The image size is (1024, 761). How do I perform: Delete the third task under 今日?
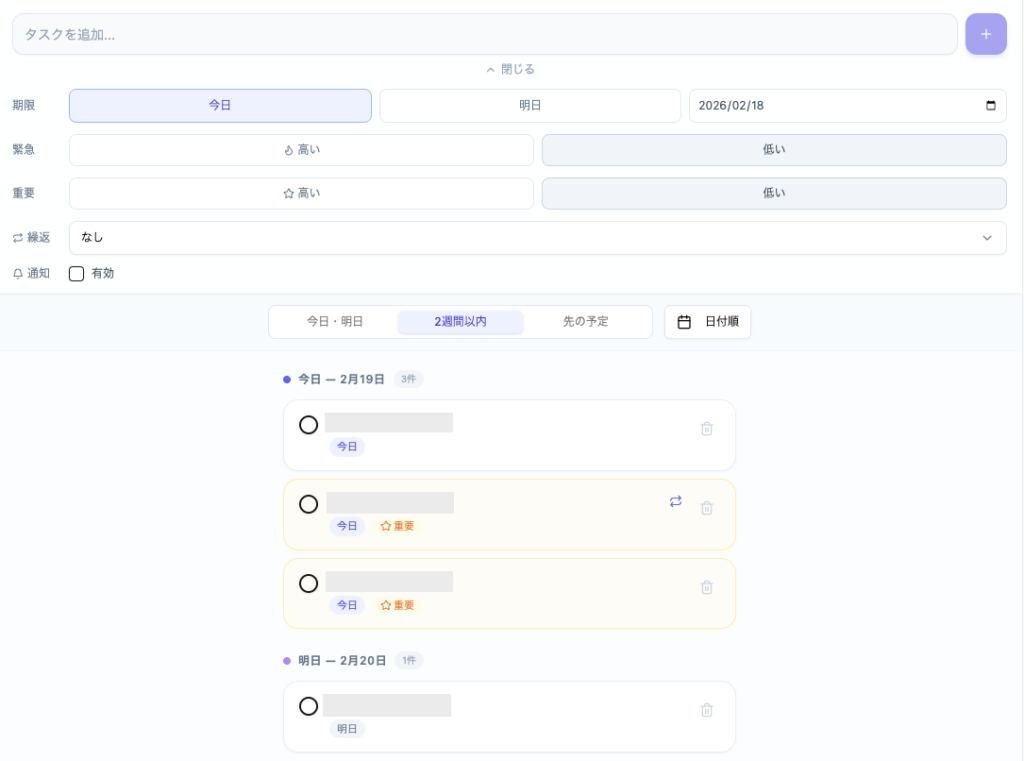(x=706, y=587)
